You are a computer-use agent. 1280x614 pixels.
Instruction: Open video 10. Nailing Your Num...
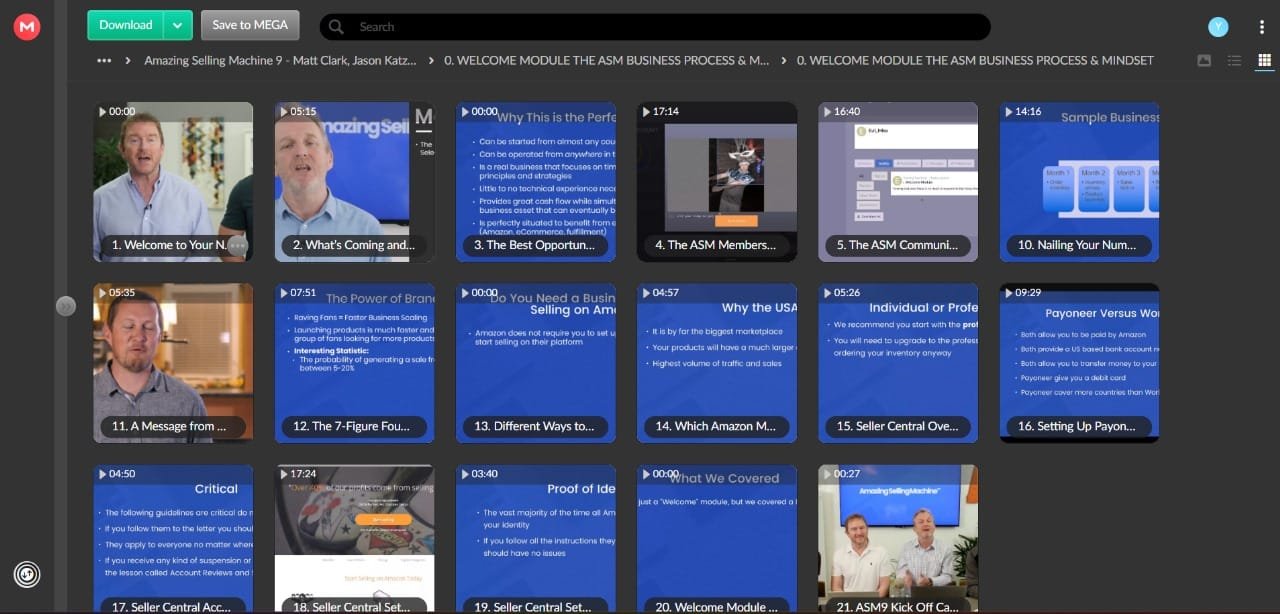[1080, 182]
